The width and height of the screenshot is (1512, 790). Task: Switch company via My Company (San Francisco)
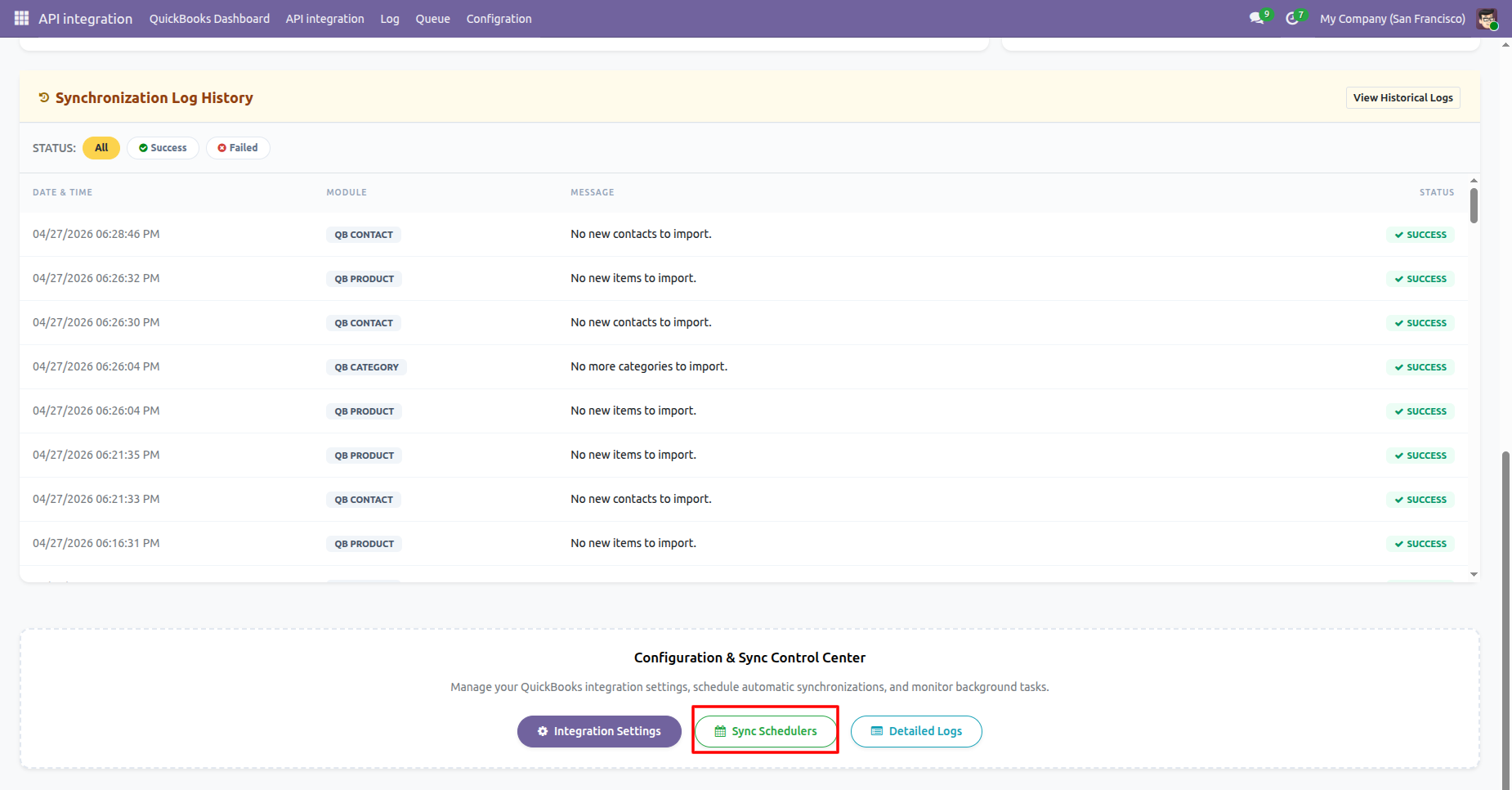[1392, 19]
